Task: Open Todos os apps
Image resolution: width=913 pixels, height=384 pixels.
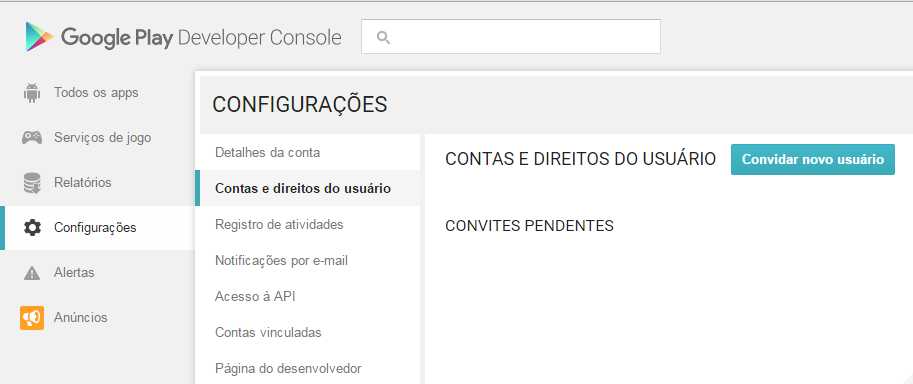Action: click(96, 93)
